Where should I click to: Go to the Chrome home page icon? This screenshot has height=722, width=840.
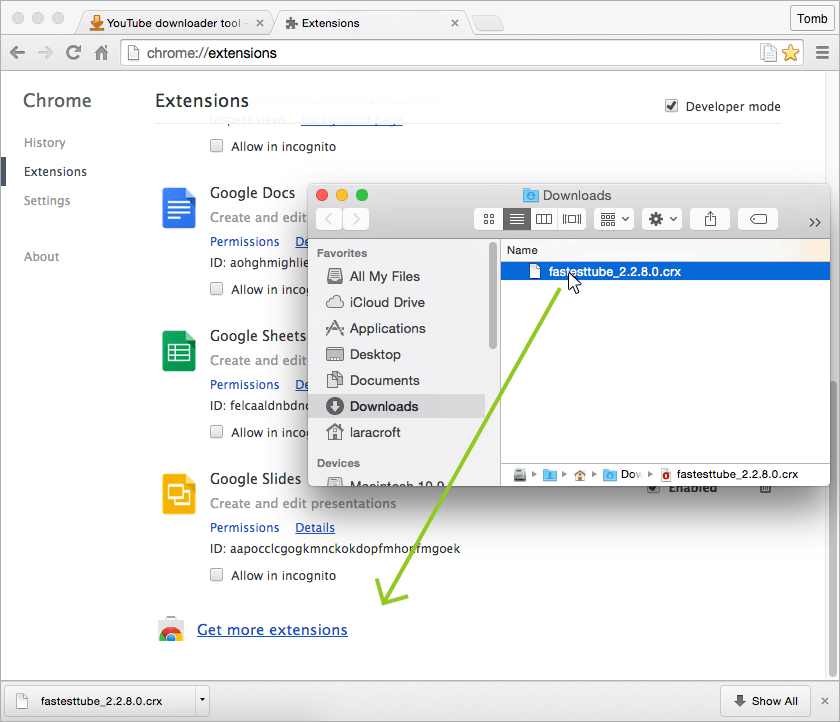[101, 52]
